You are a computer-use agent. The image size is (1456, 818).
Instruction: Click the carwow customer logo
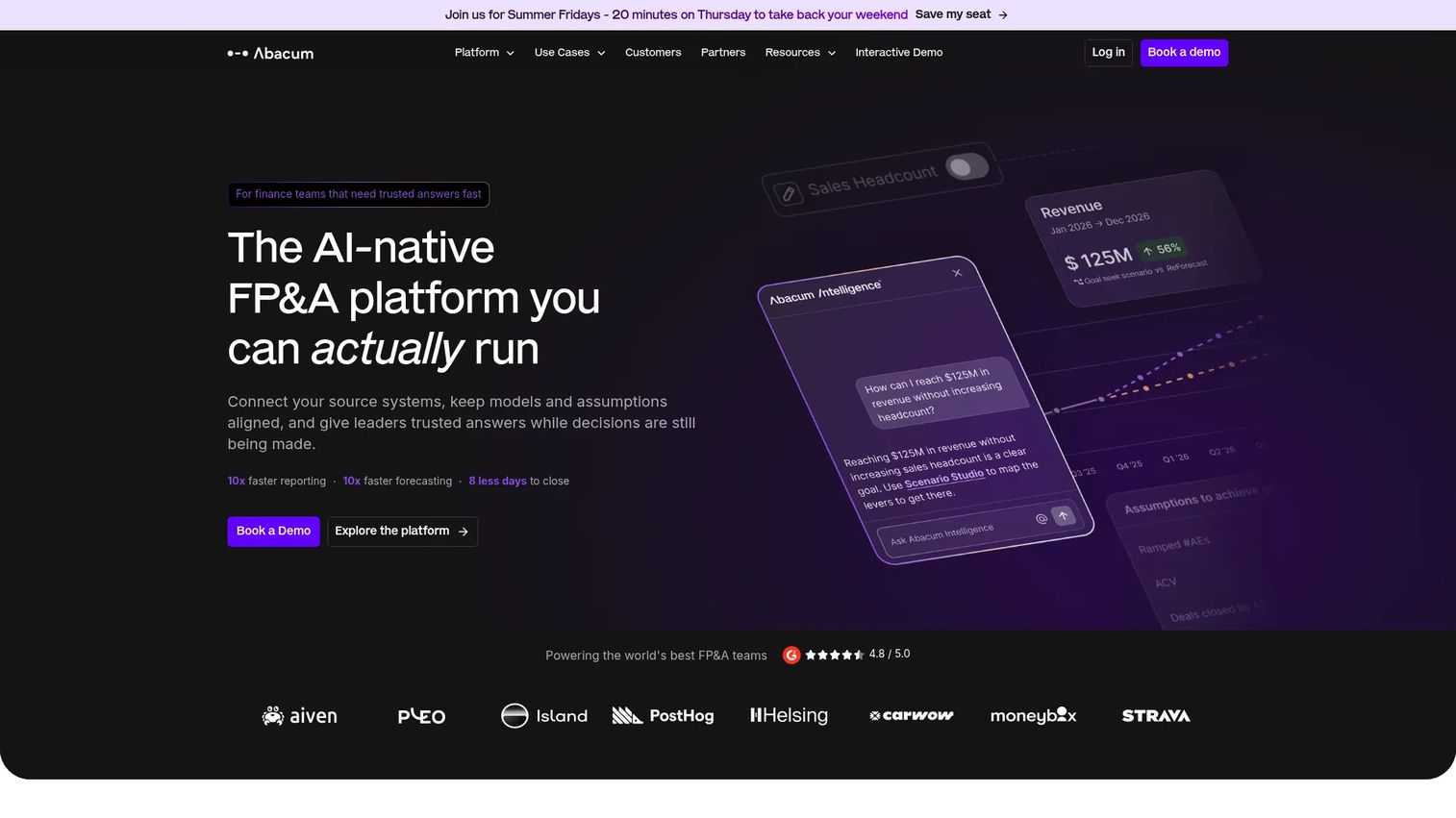(x=912, y=715)
